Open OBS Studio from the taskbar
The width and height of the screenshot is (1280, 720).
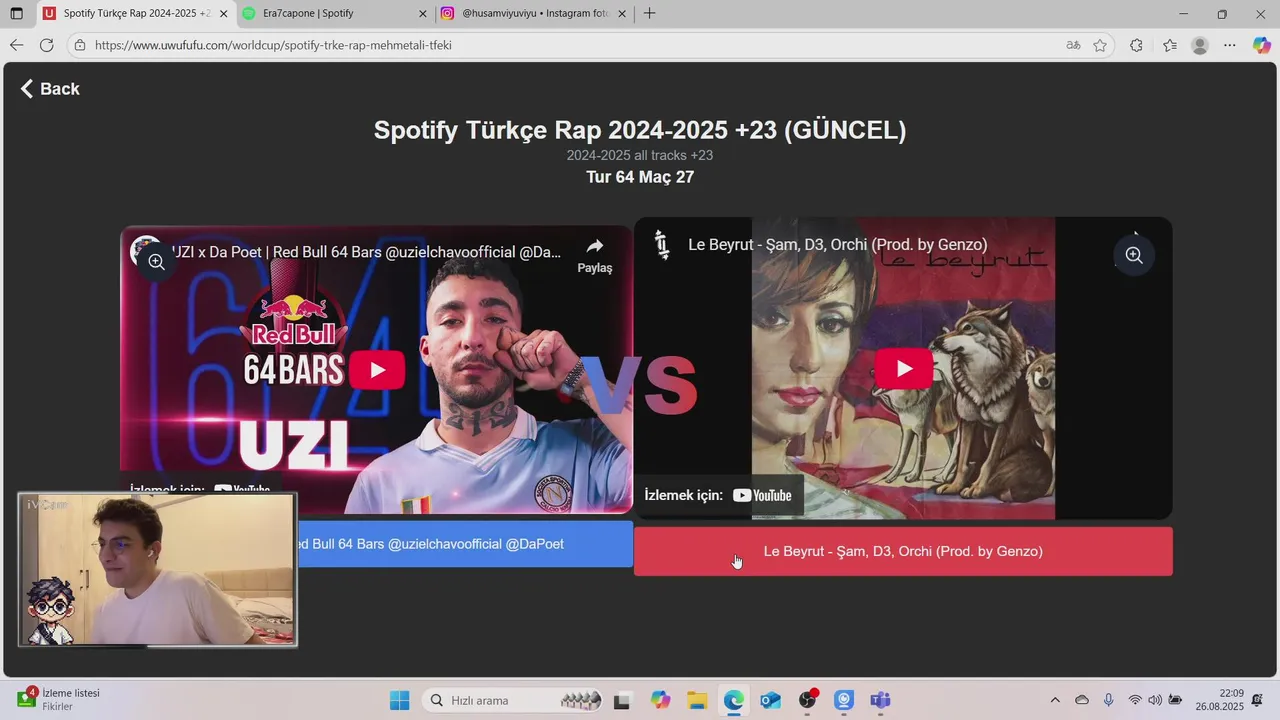[x=807, y=700]
